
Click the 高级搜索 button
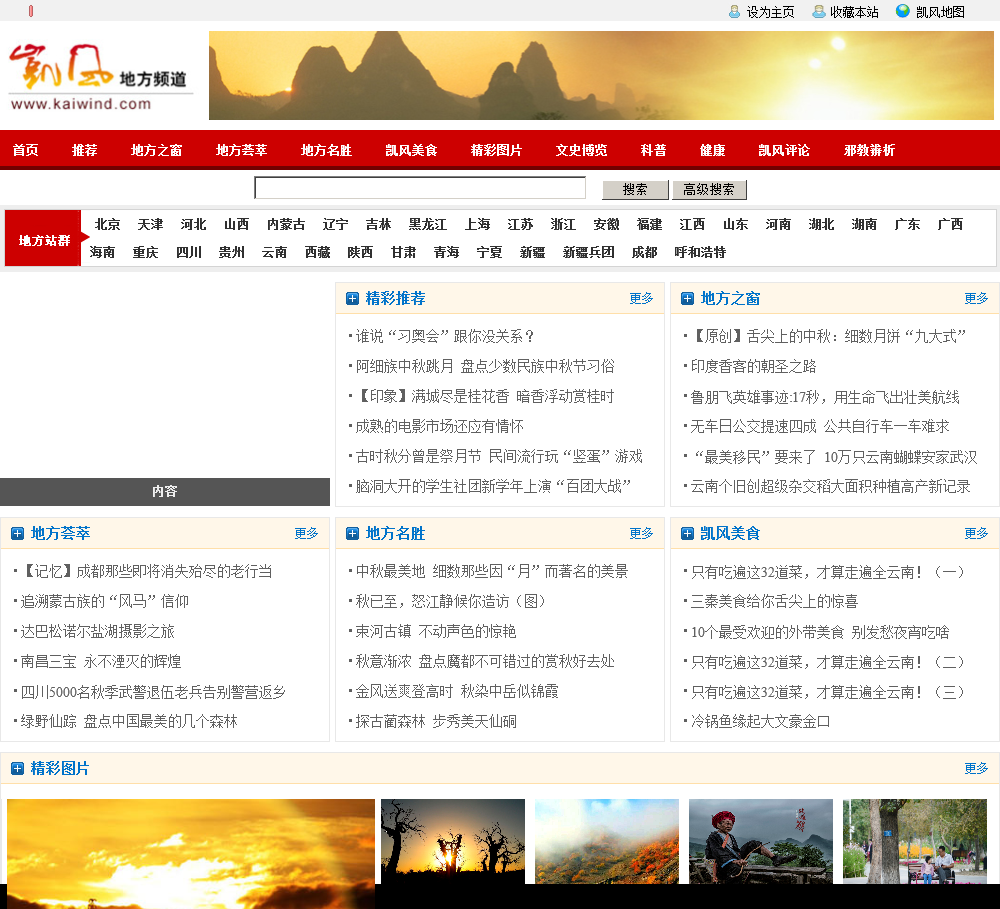pos(709,189)
